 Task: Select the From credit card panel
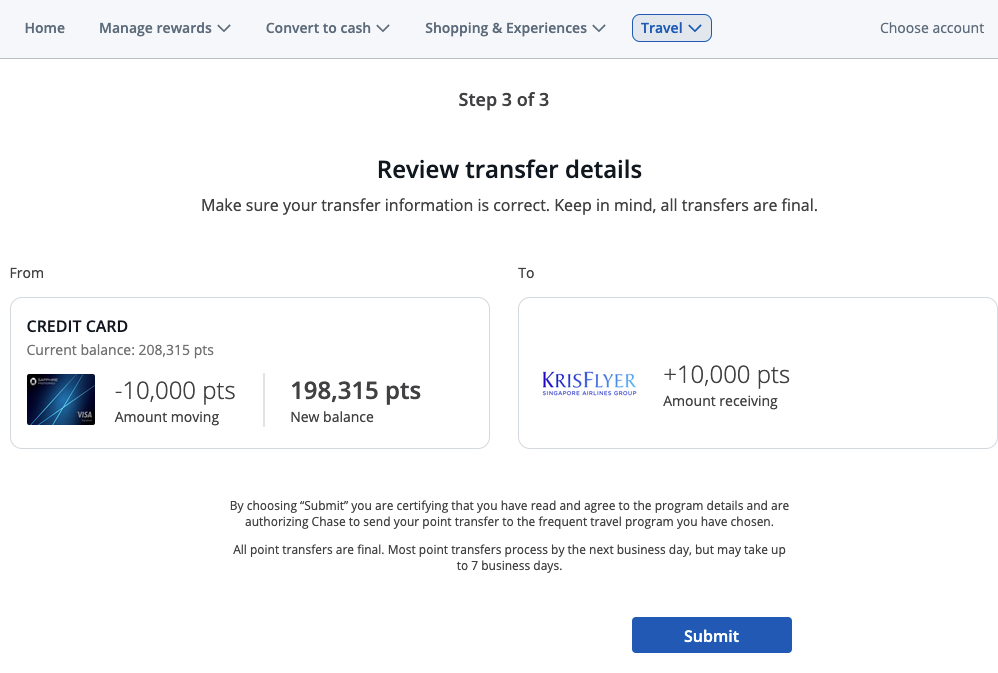pos(249,372)
